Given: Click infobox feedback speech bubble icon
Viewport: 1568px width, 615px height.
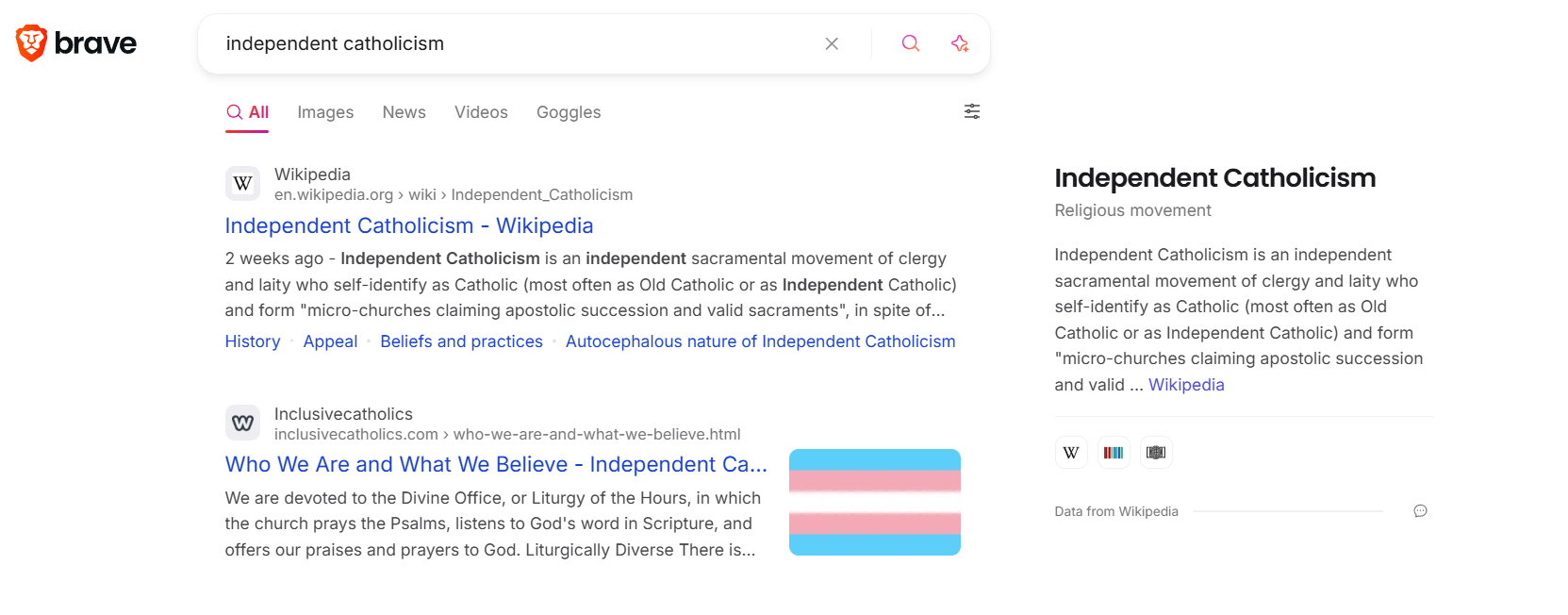Looking at the screenshot, I should pyautogui.click(x=1420, y=511).
